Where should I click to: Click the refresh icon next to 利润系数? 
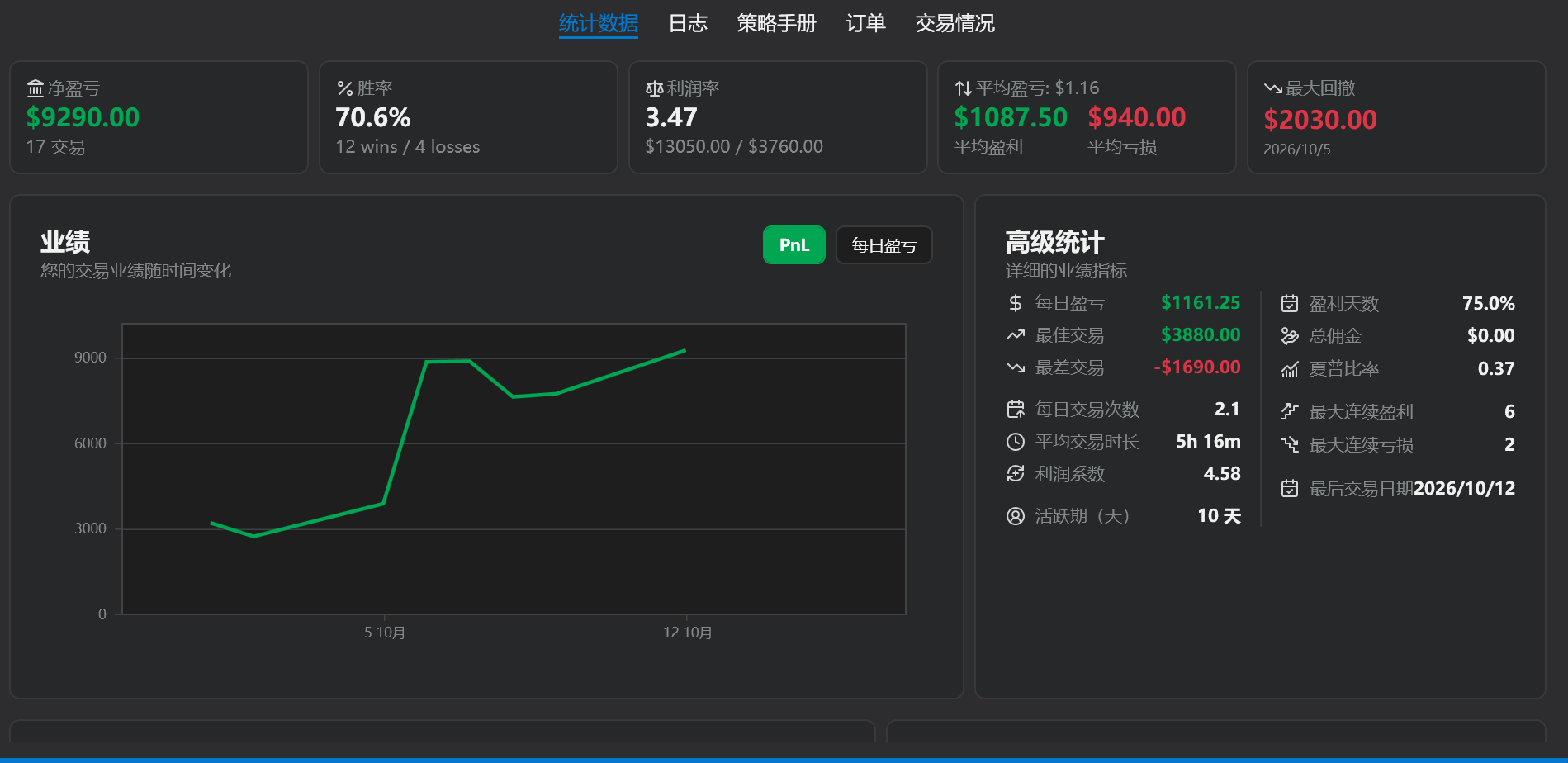(x=1016, y=474)
